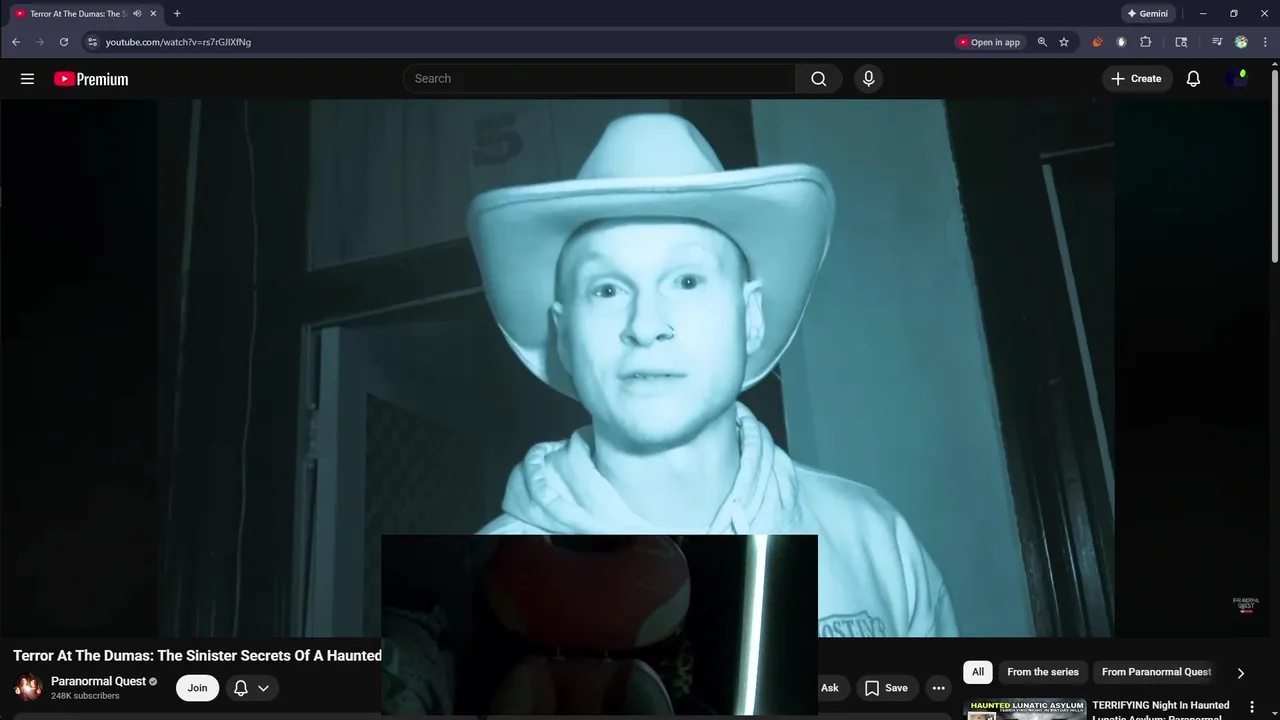Open this video in the YouTube app

[989, 42]
